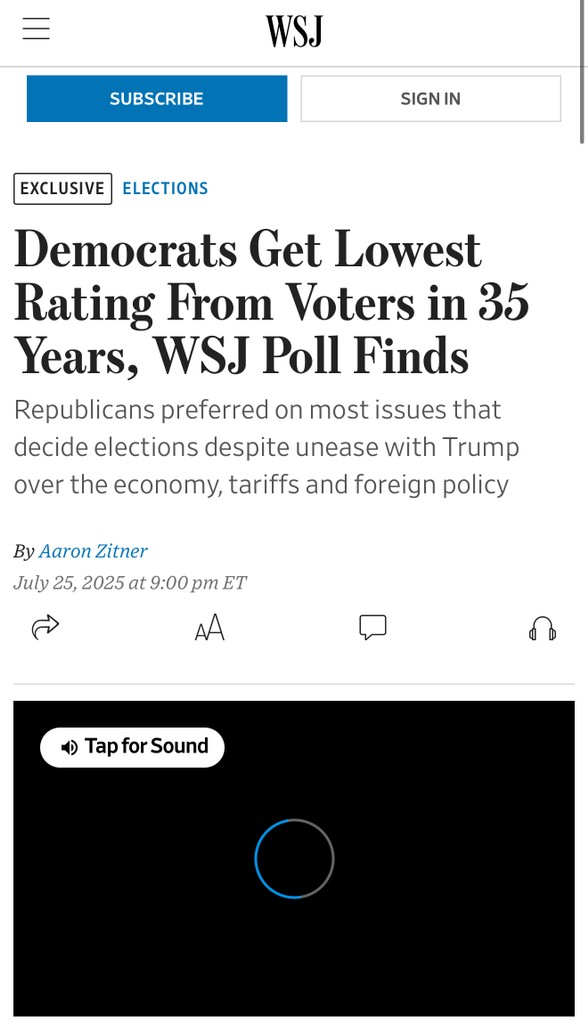
Task: Open the hamburger navigation menu
Action: click(36, 28)
